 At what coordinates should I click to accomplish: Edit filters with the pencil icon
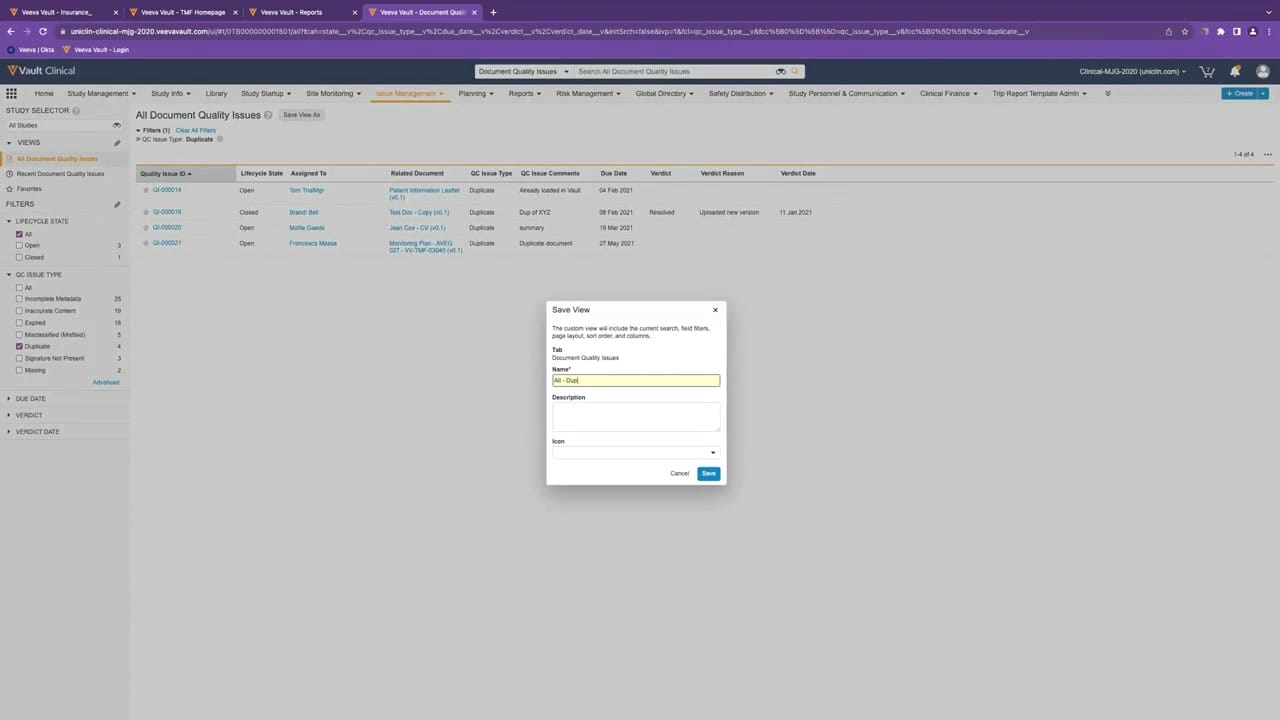pos(117,205)
